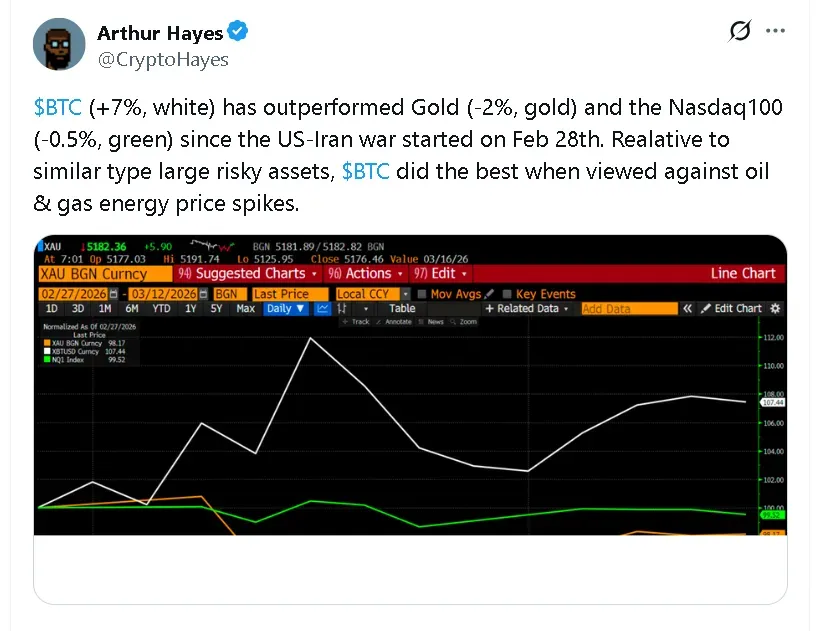The image size is (822, 631).
Task: Open chart settings gear icon
Action: coord(775,309)
